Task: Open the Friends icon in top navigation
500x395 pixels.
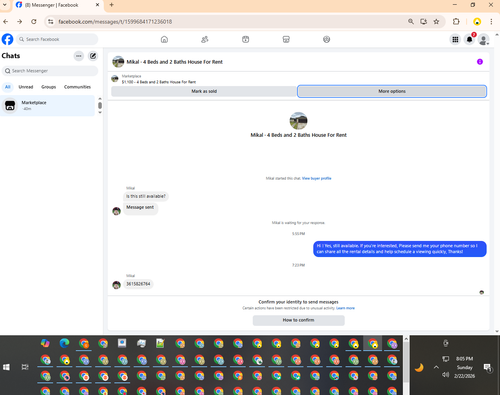Action: point(205,39)
